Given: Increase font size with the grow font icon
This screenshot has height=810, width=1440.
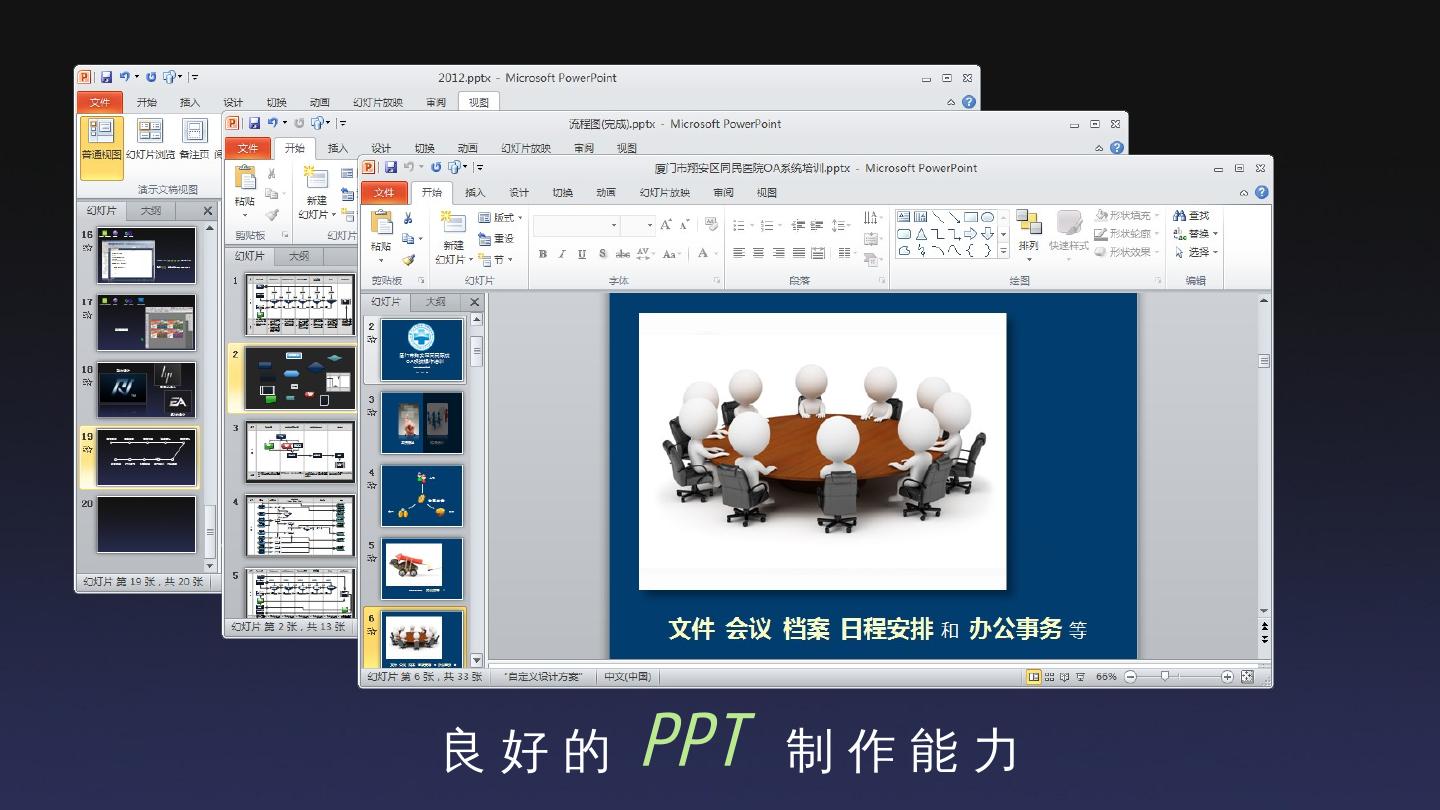Looking at the screenshot, I should [666, 225].
